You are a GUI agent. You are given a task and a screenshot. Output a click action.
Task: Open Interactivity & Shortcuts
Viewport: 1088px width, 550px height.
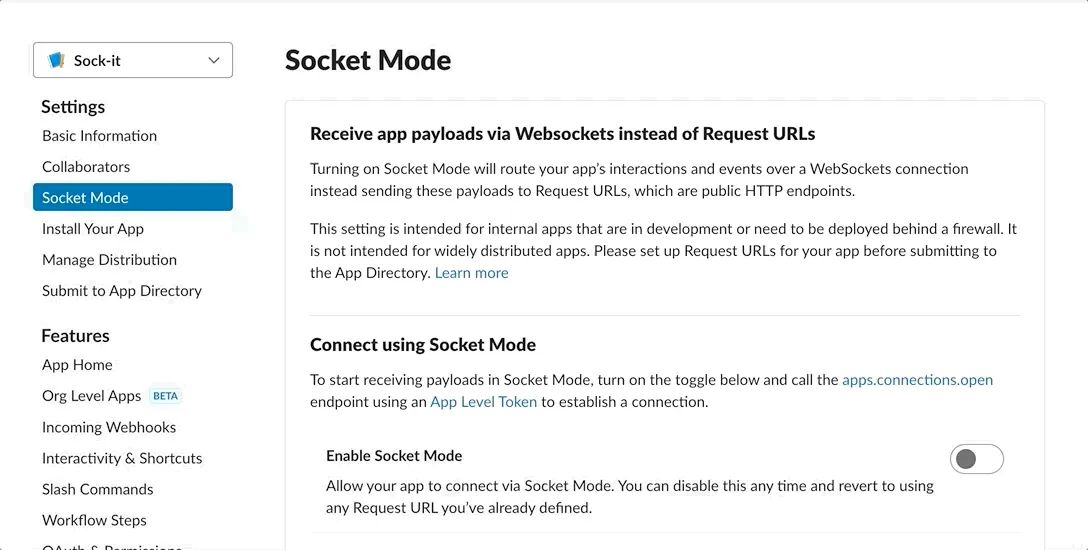(122, 458)
